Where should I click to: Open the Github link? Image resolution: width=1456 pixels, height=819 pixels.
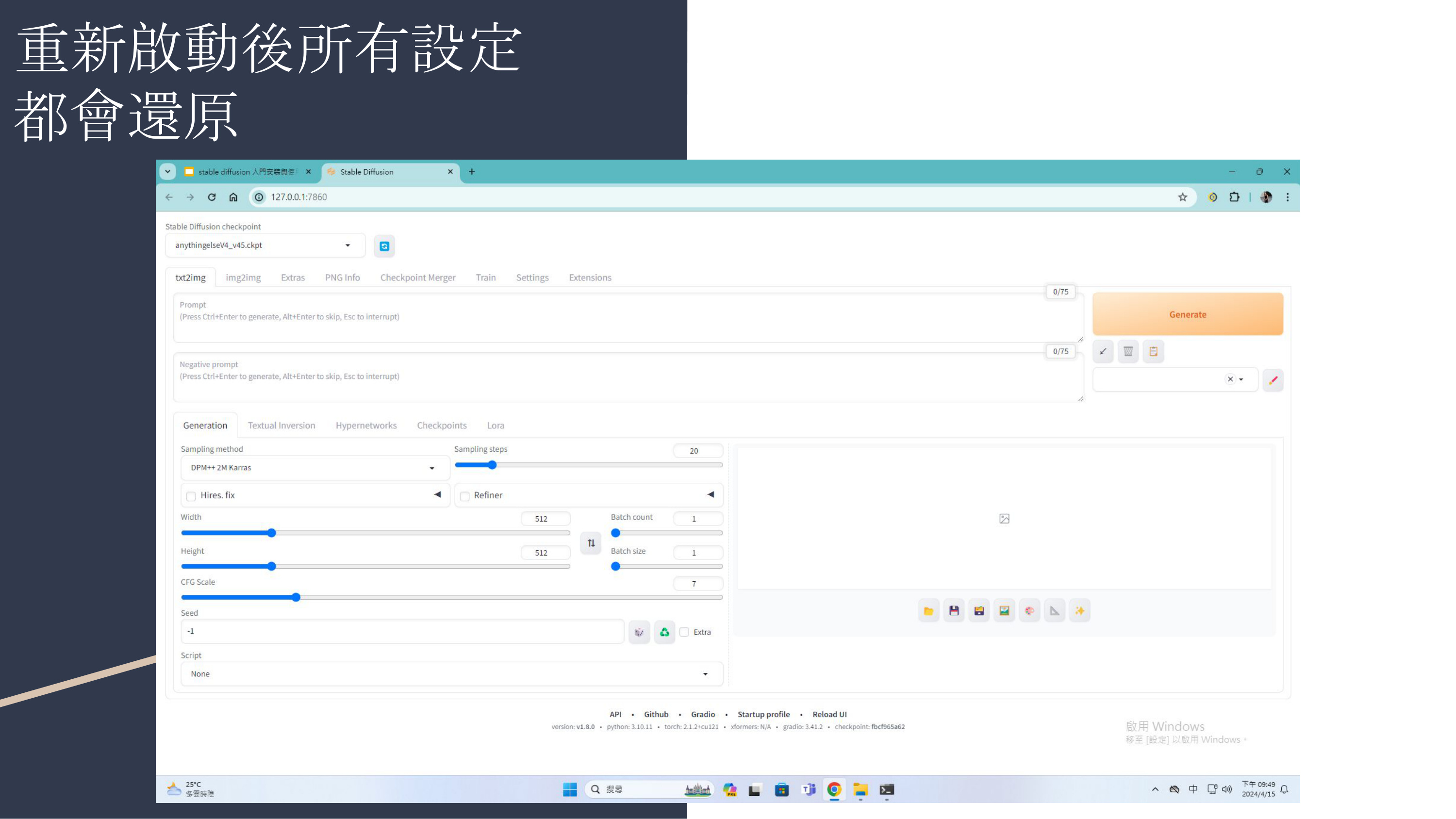[656, 714]
